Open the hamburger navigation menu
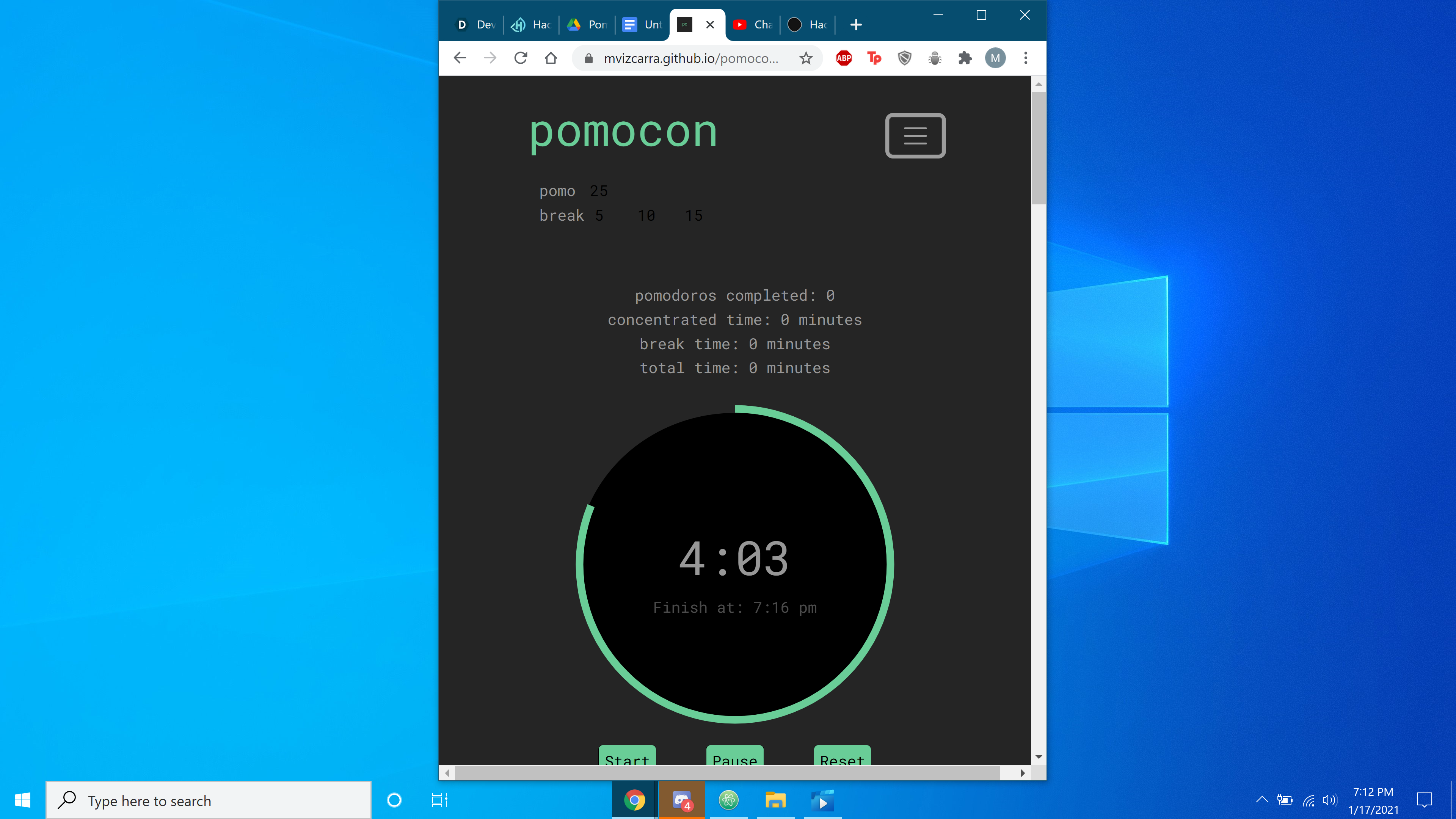The height and width of the screenshot is (819, 1456). coord(915,136)
